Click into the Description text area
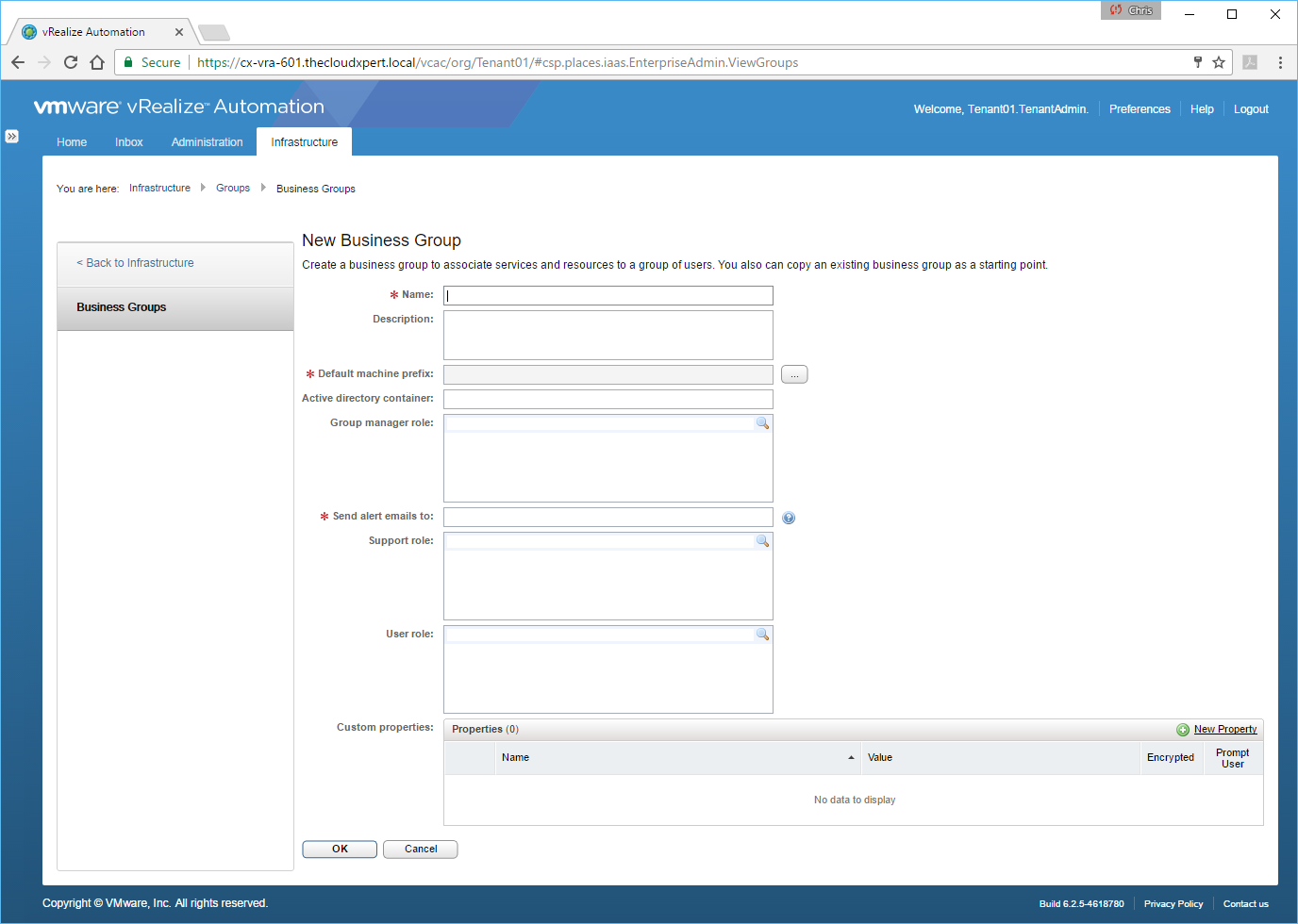The image size is (1298, 924). tap(608, 335)
